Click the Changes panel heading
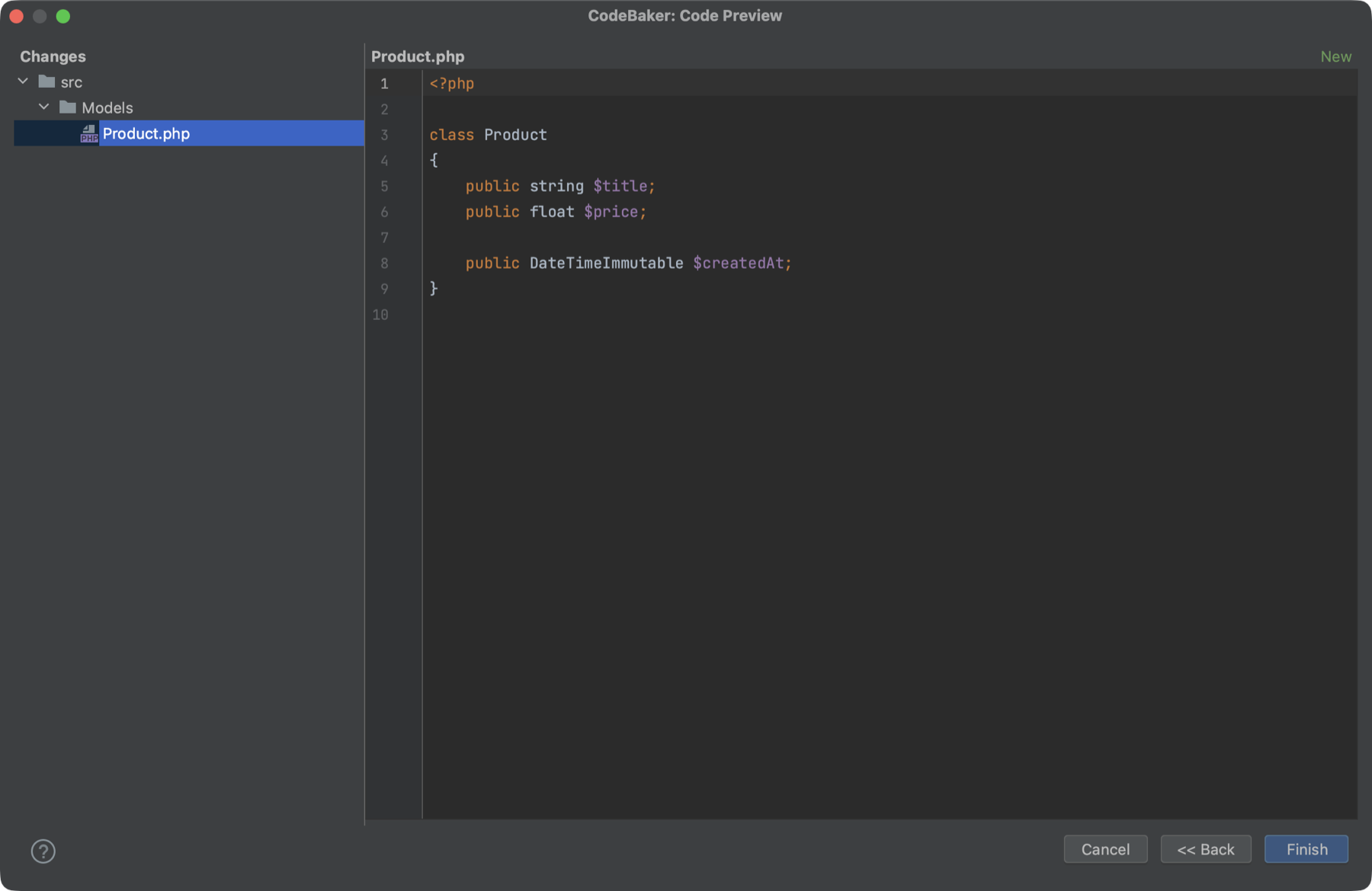 (x=53, y=56)
